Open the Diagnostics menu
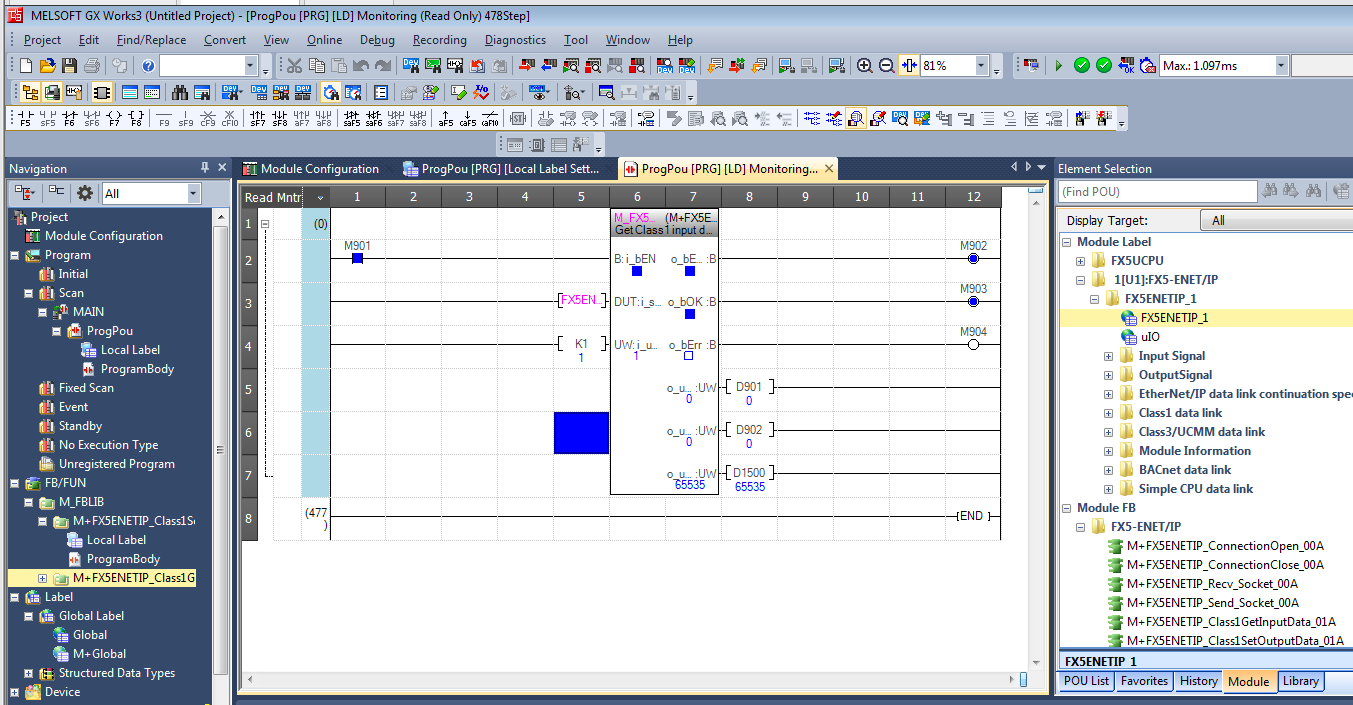Viewport: 1353px width, 705px height. (515, 40)
